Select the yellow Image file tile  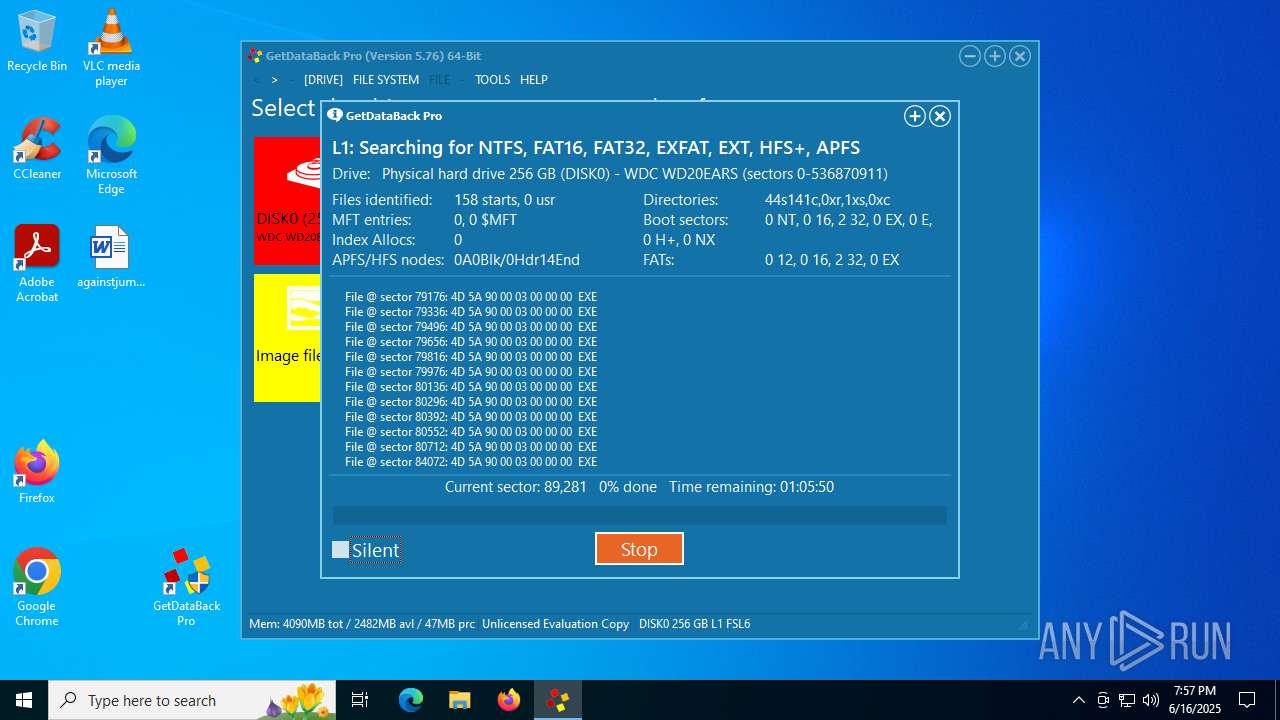click(287, 338)
